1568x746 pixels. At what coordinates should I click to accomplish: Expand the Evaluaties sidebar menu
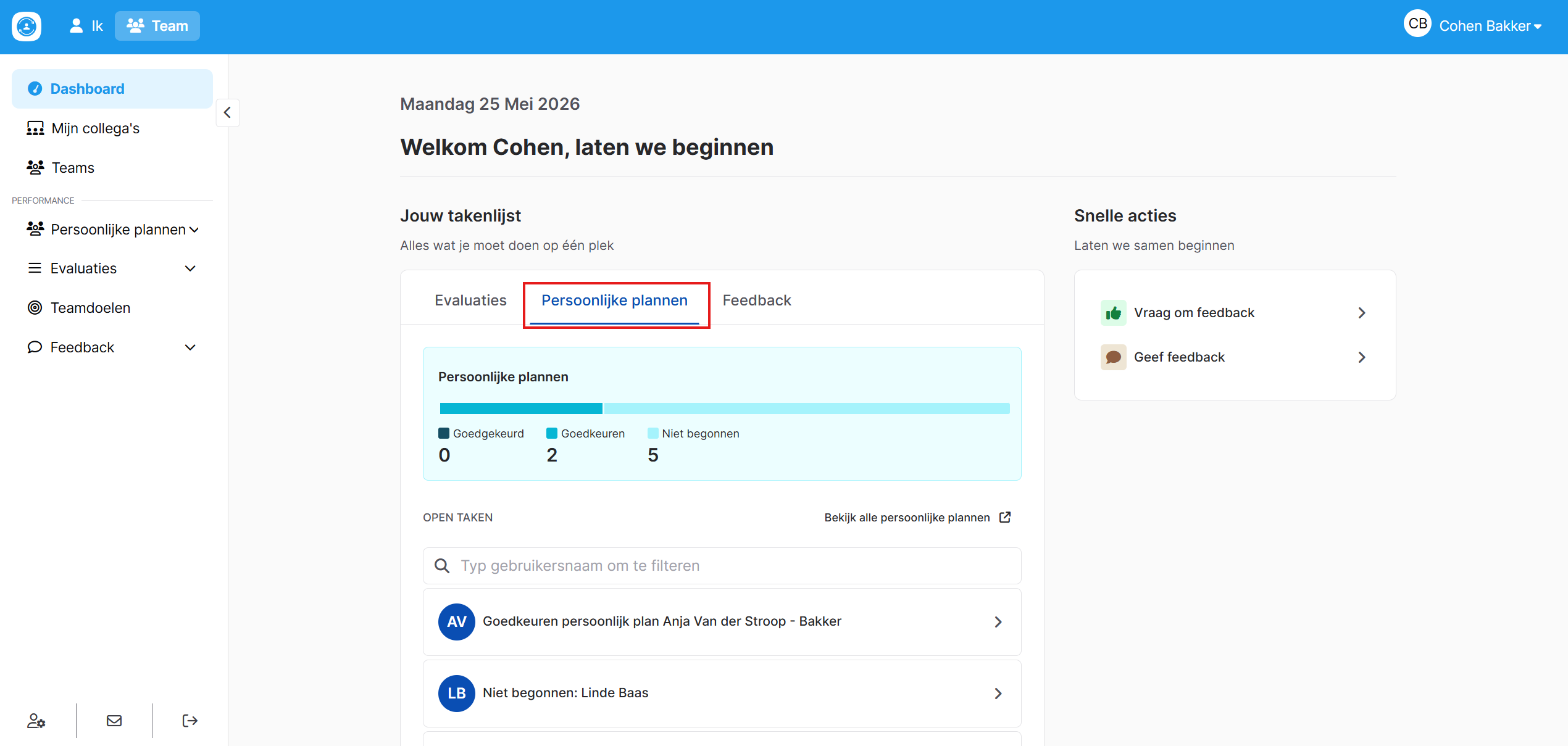[112, 268]
